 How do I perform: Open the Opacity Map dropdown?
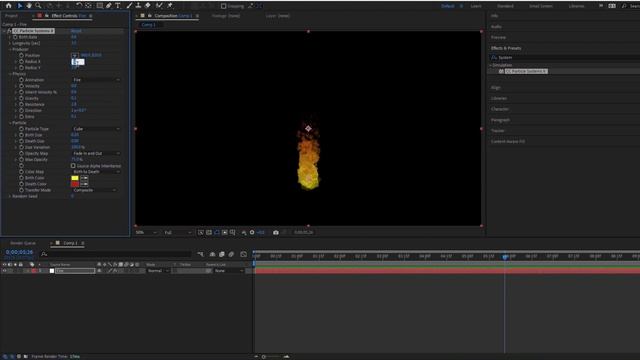coord(96,153)
